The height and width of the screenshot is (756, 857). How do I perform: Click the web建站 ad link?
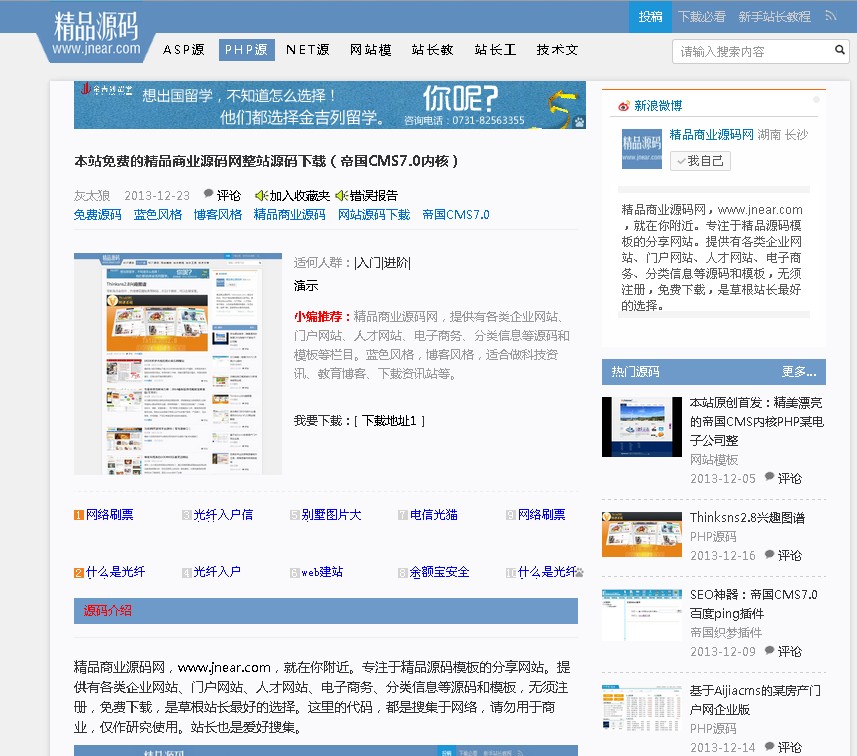click(x=322, y=572)
